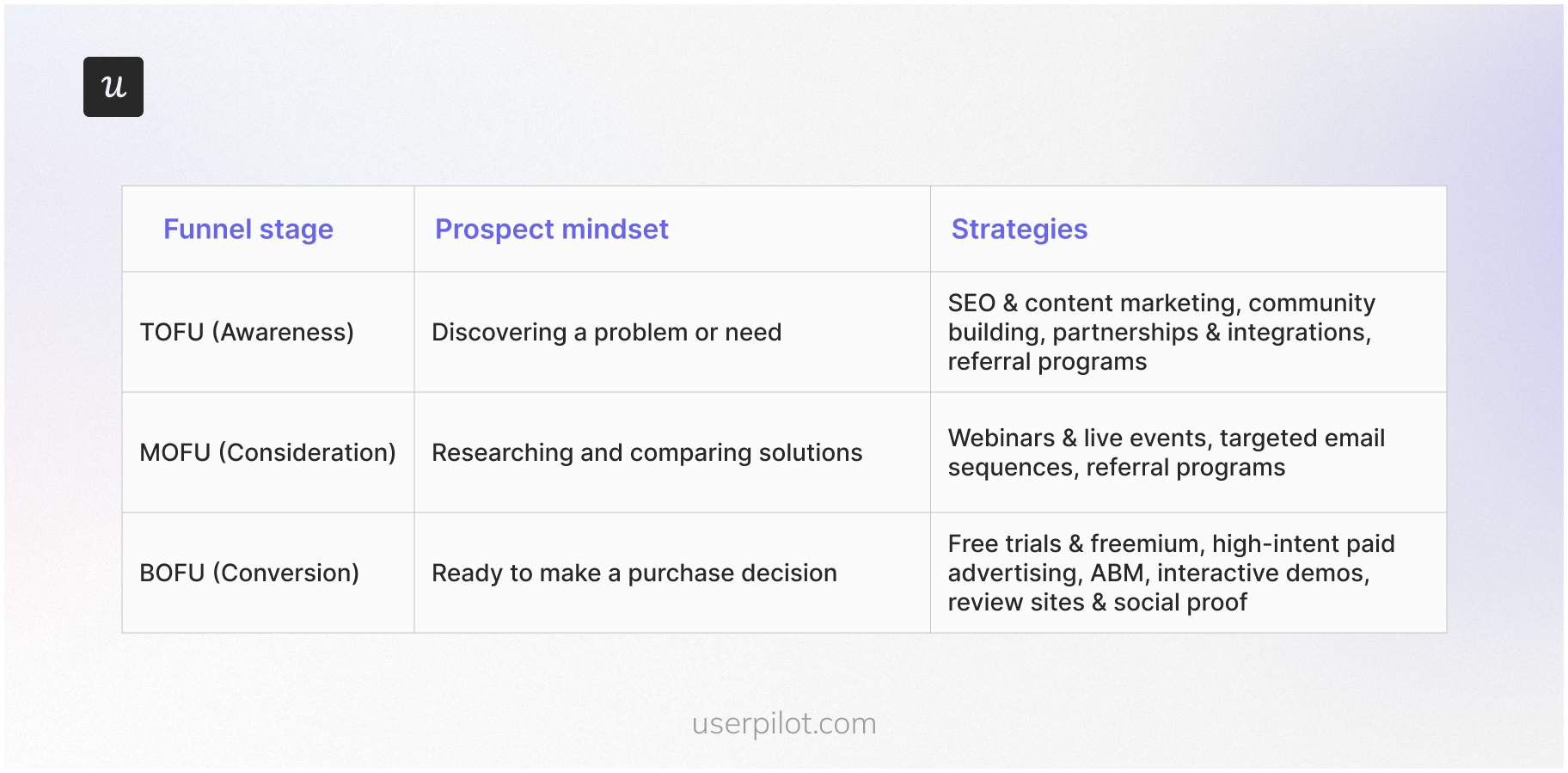The image size is (1568, 773).
Task: Click 'review sites & social proof' text
Action: [x=1097, y=603]
